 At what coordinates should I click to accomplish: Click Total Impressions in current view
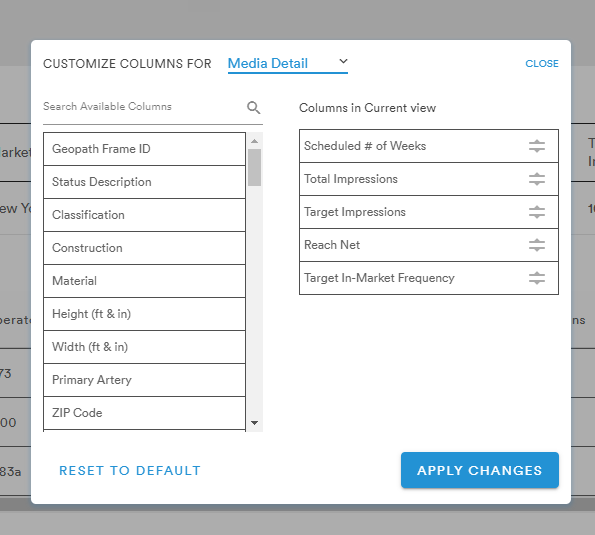[429, 179]
